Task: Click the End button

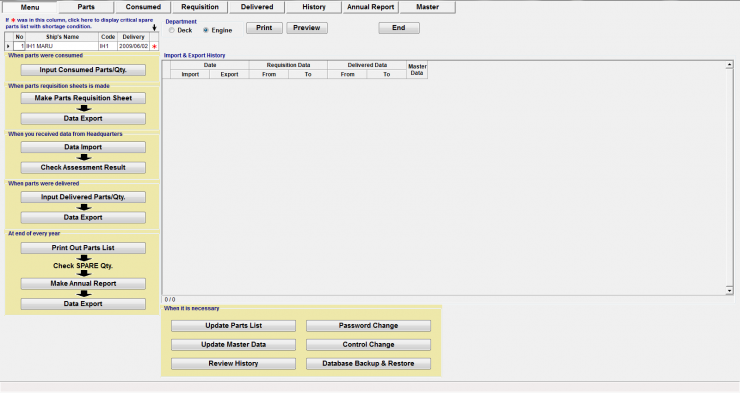Action: point(399,28)
